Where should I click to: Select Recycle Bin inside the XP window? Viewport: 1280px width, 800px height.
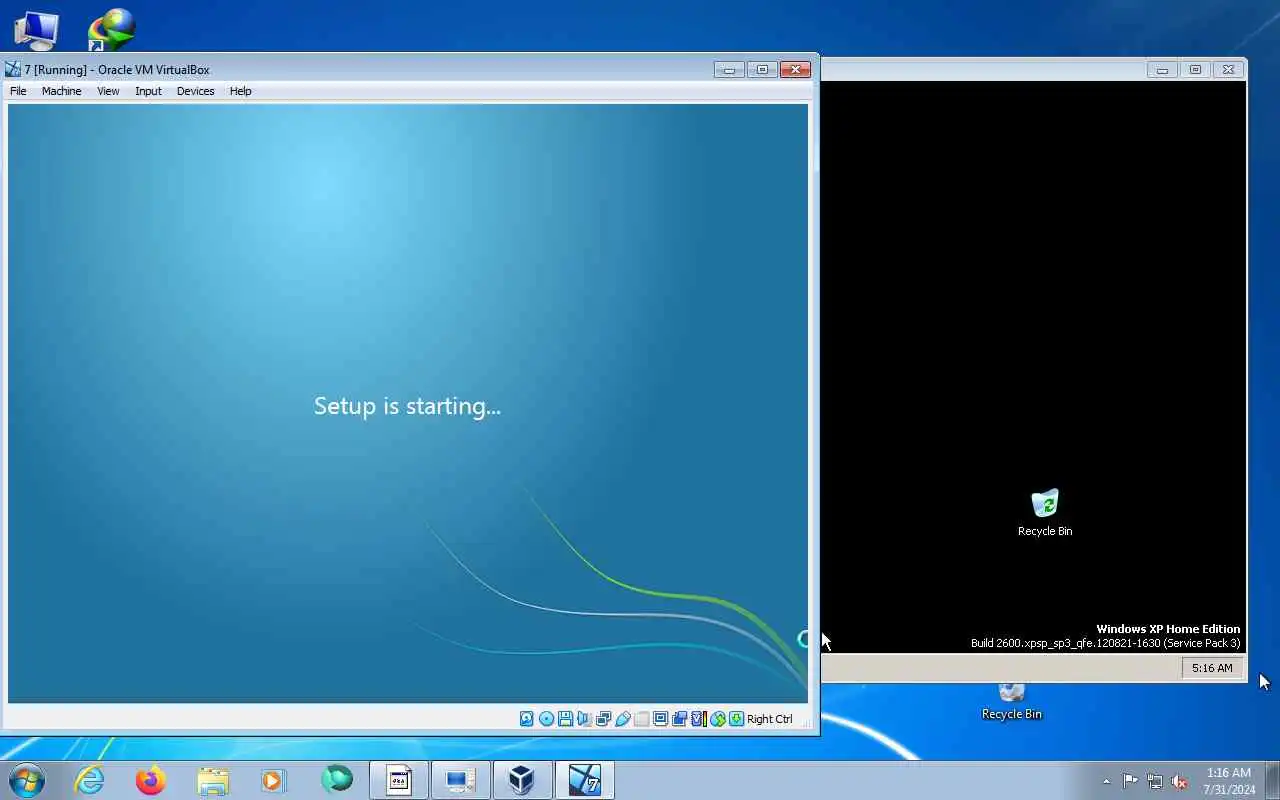[x=1045, y=513]
